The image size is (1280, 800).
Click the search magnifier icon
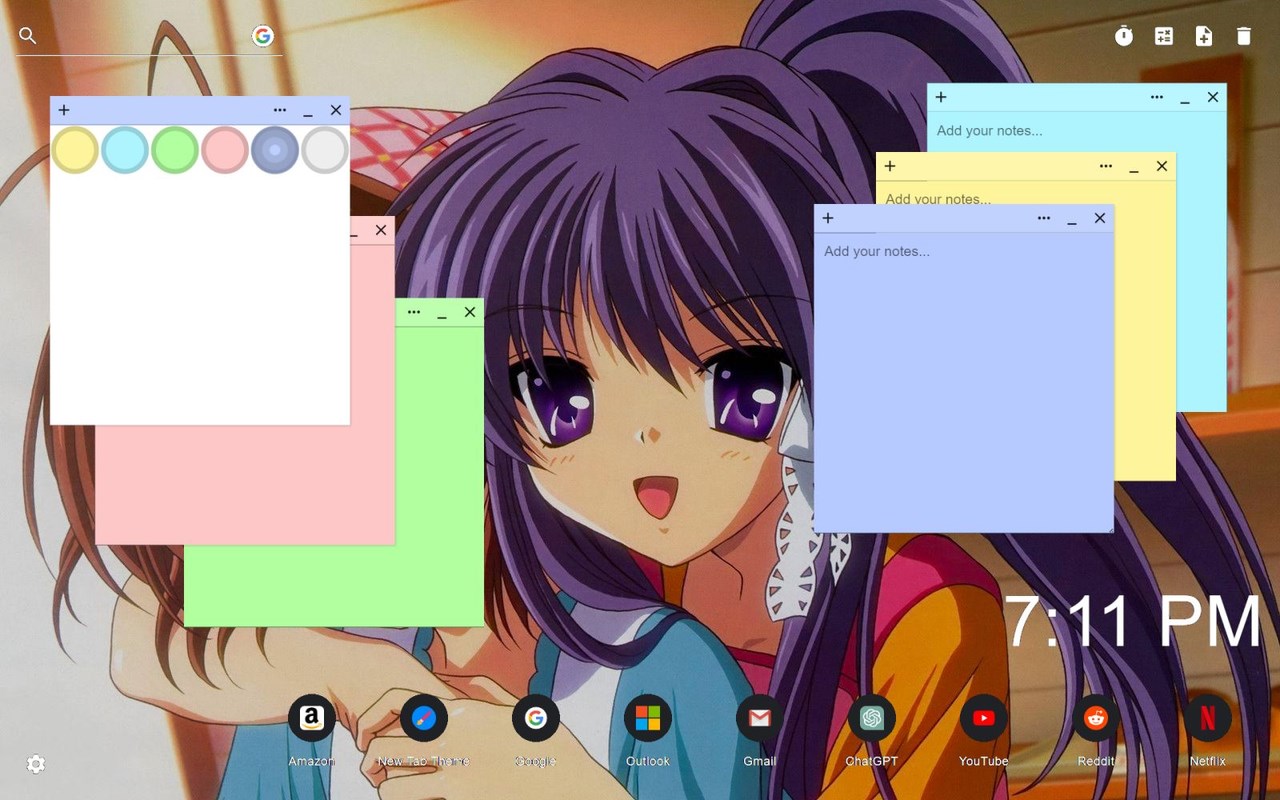tap(28, 36)
